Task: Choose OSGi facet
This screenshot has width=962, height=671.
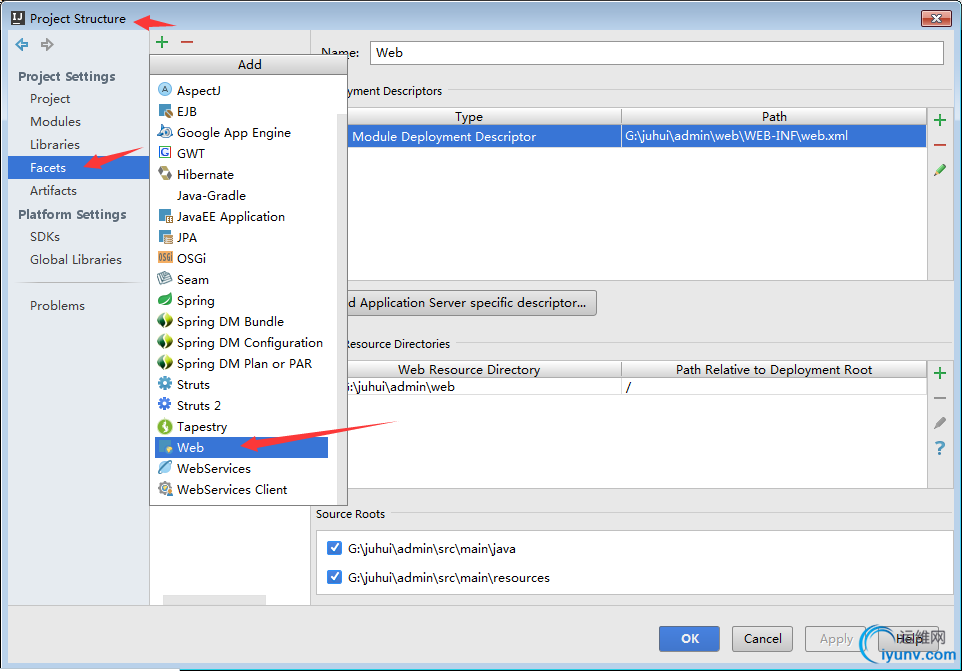Action: click(241, 258)
